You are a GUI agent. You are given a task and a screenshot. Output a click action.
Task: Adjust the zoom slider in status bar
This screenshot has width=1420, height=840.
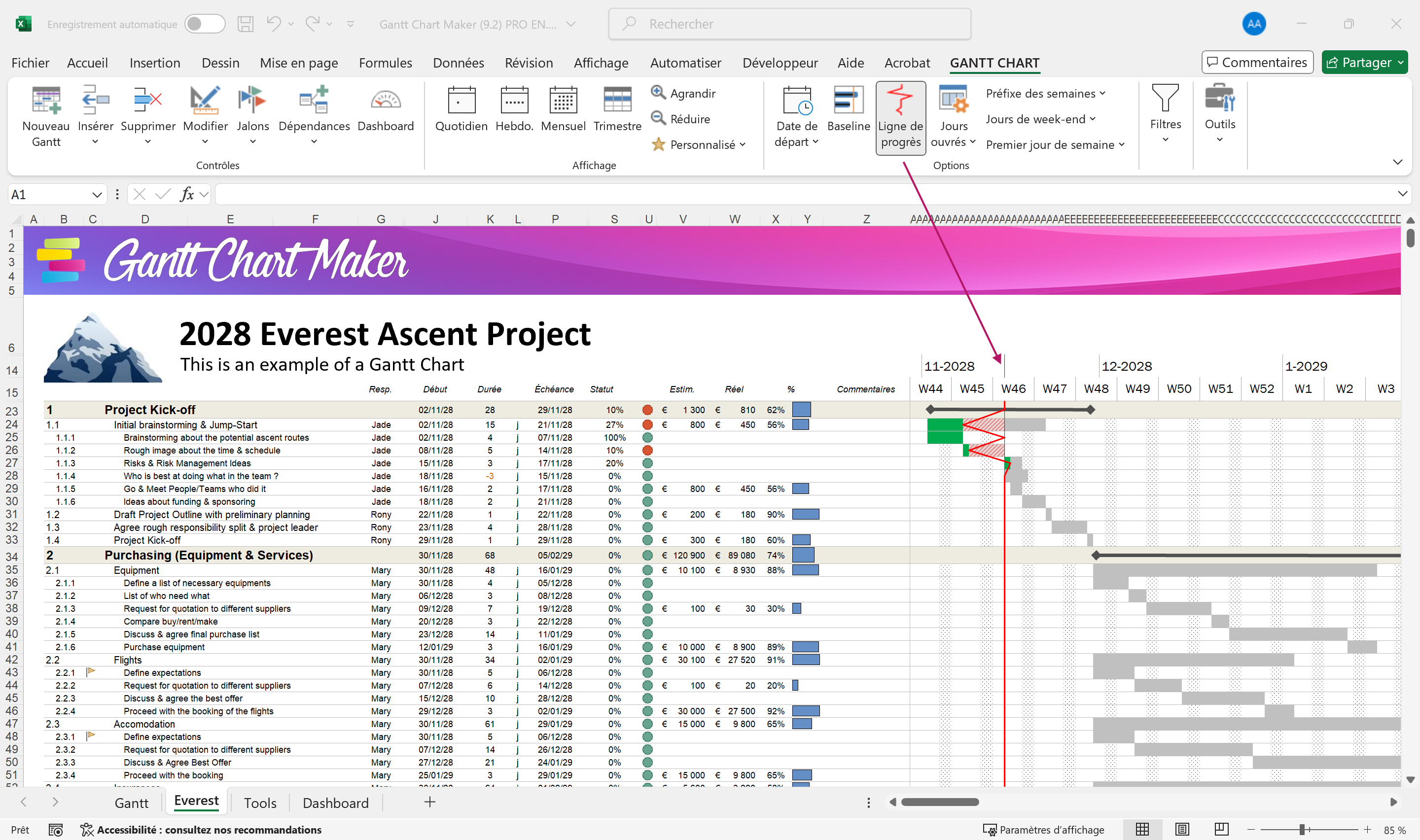[x=1302, y=830]
